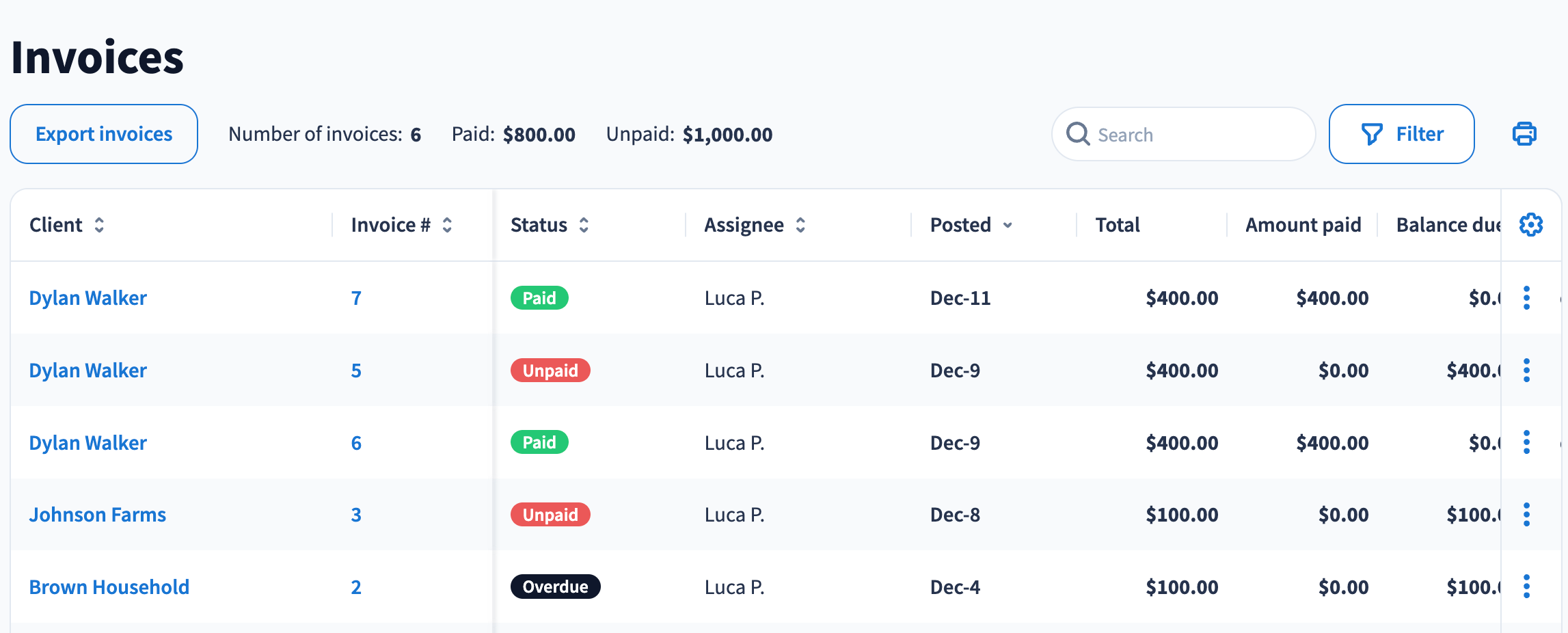
Task: Open the three-dot menu for invoice 7
Action: [1526, 298]
